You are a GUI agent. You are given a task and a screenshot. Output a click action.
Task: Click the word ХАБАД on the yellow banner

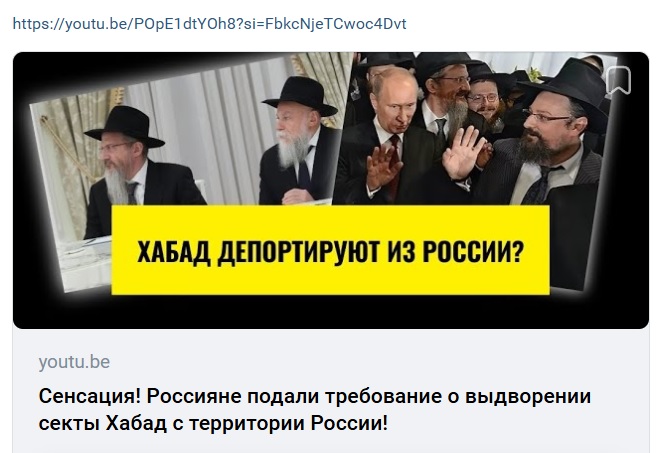pos(174,253)
